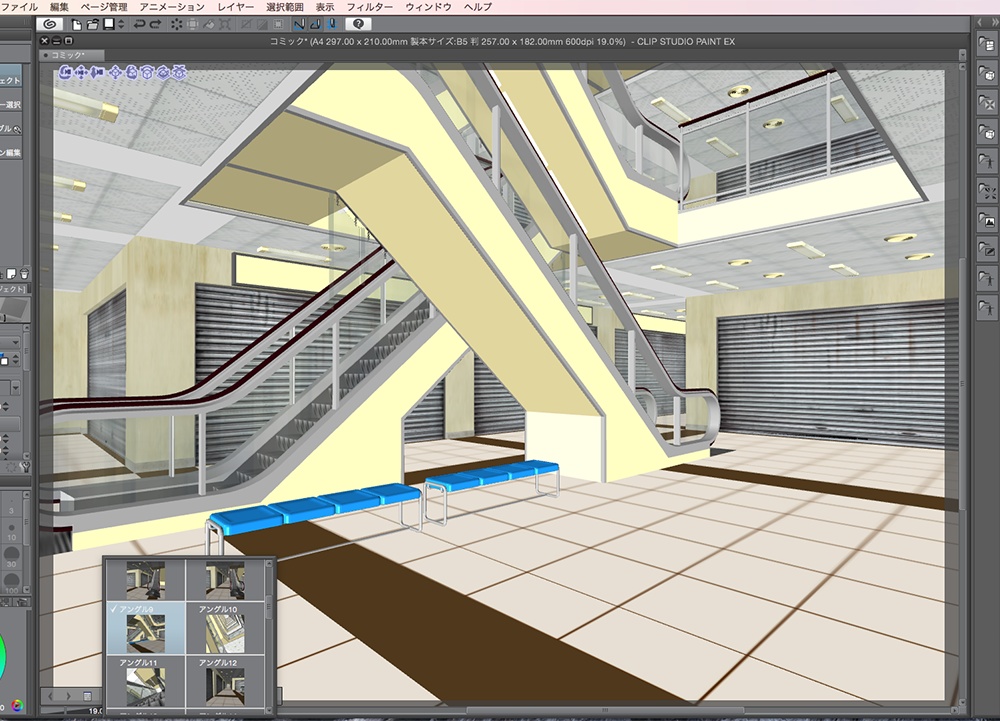The height and width of the screenshot is (721, 1000).
Task: Create a new file via toolbar icon
Action: click(77, 23)
